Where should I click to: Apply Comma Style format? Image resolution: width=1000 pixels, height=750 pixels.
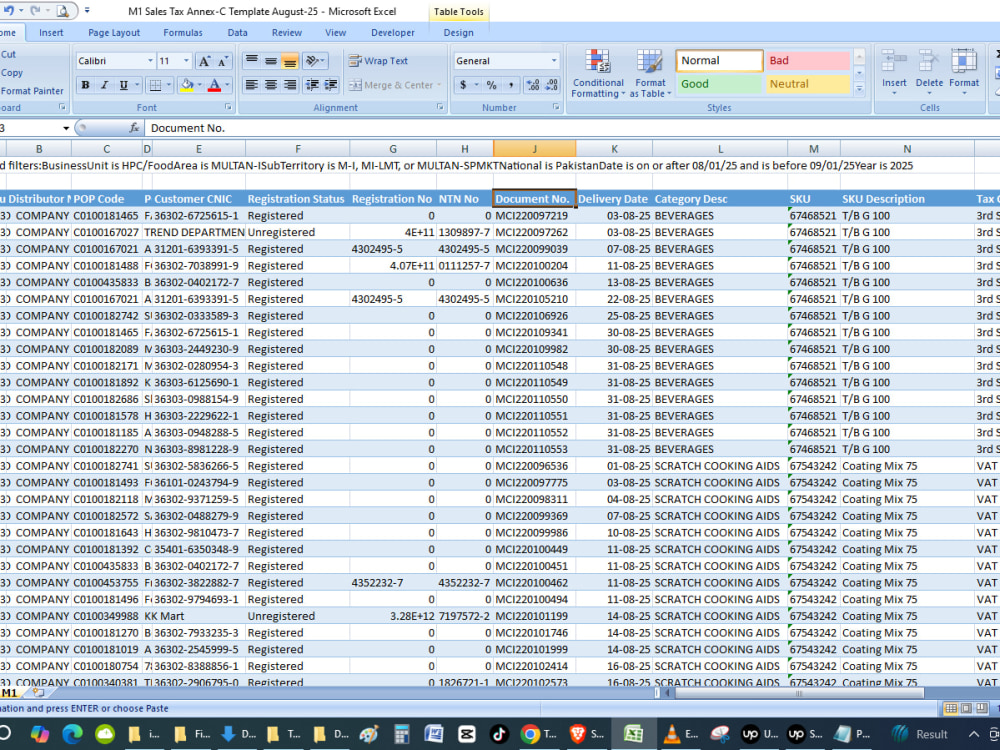511,85
